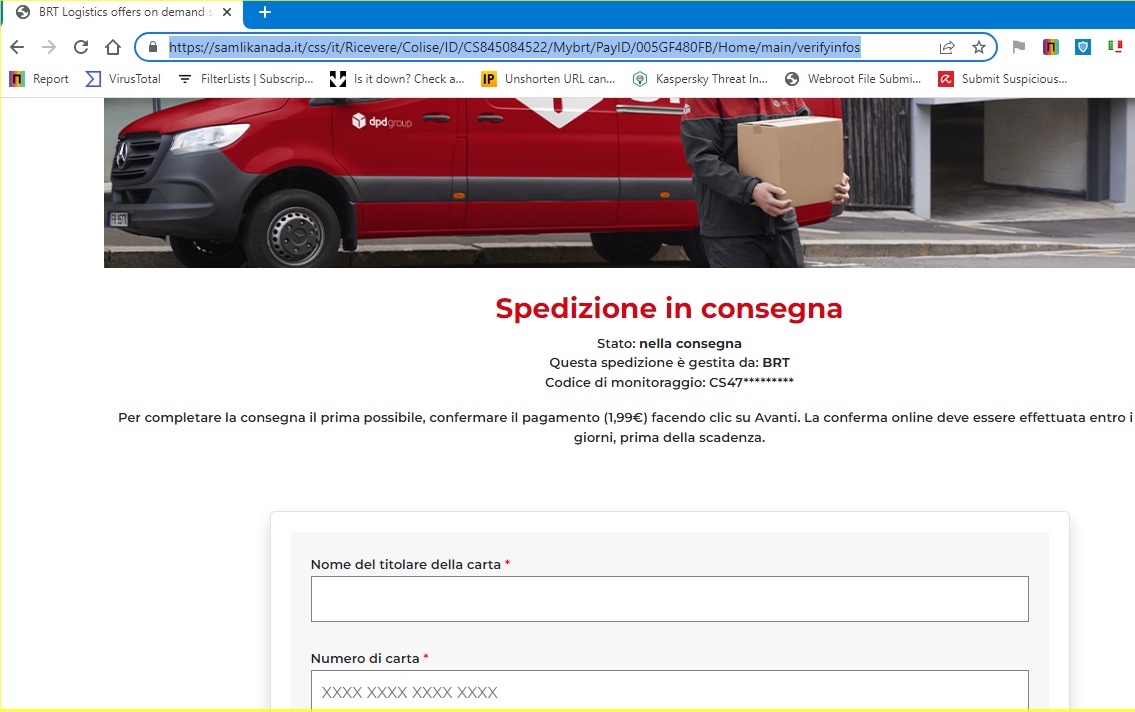Open the blue shield extension

1083,48
